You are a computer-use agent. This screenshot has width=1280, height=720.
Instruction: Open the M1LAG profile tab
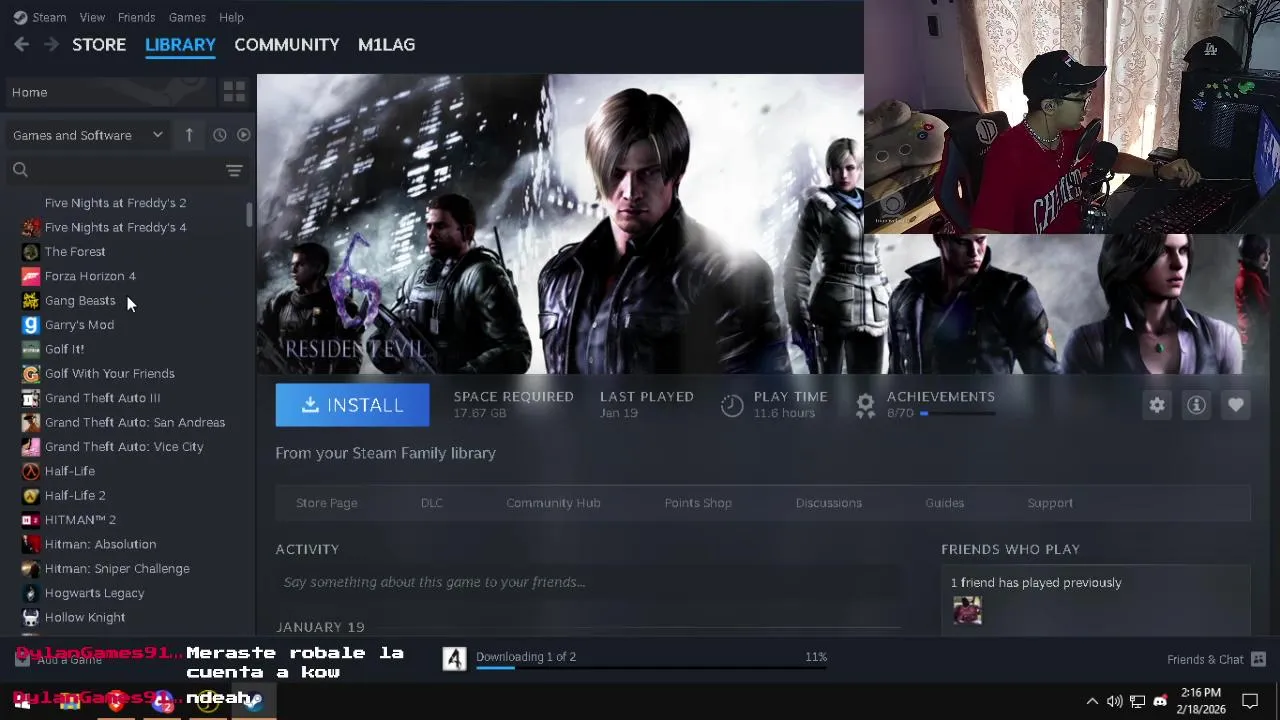tap(386, 45)
